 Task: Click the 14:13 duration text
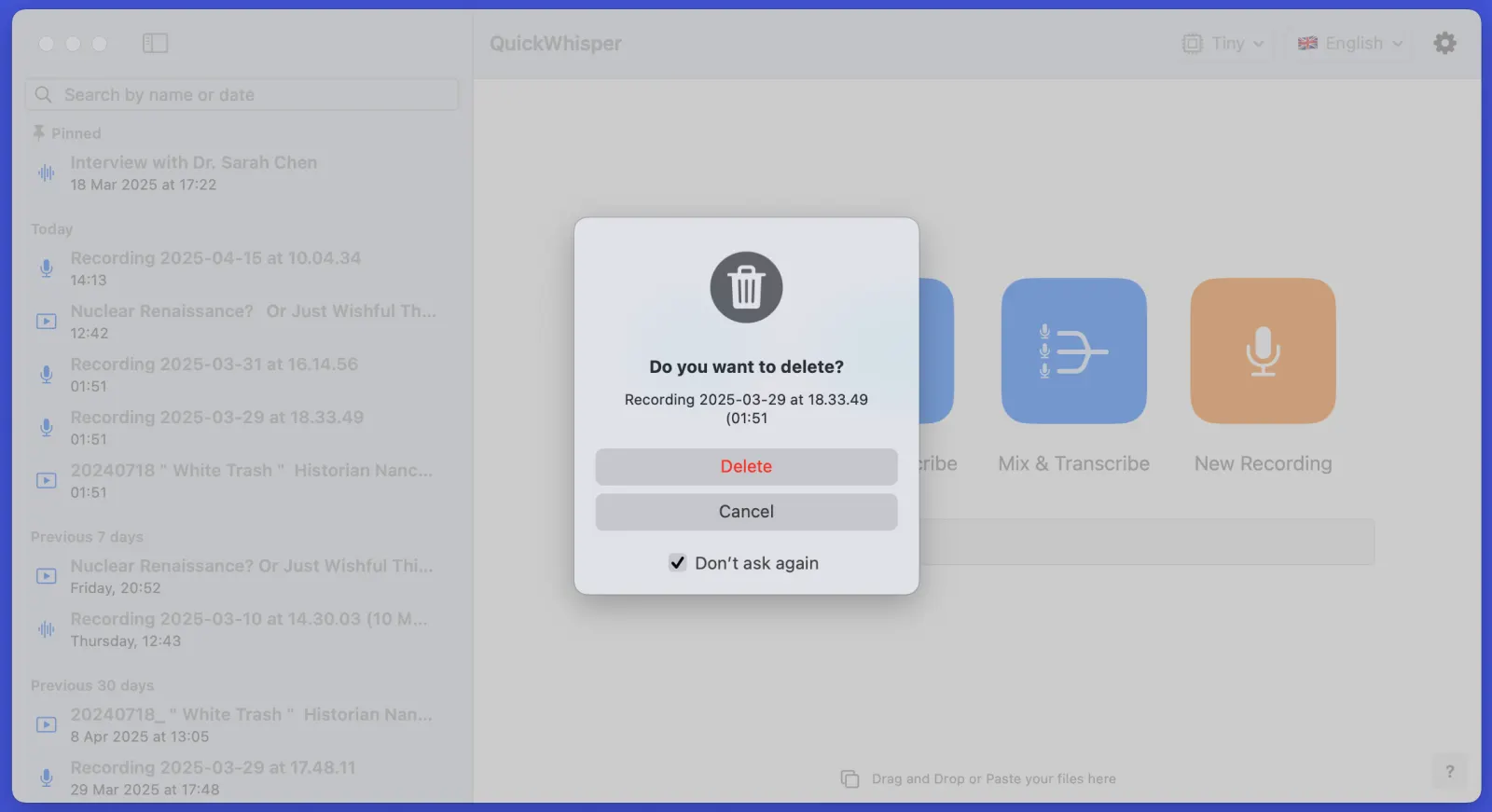coord(89,280)
